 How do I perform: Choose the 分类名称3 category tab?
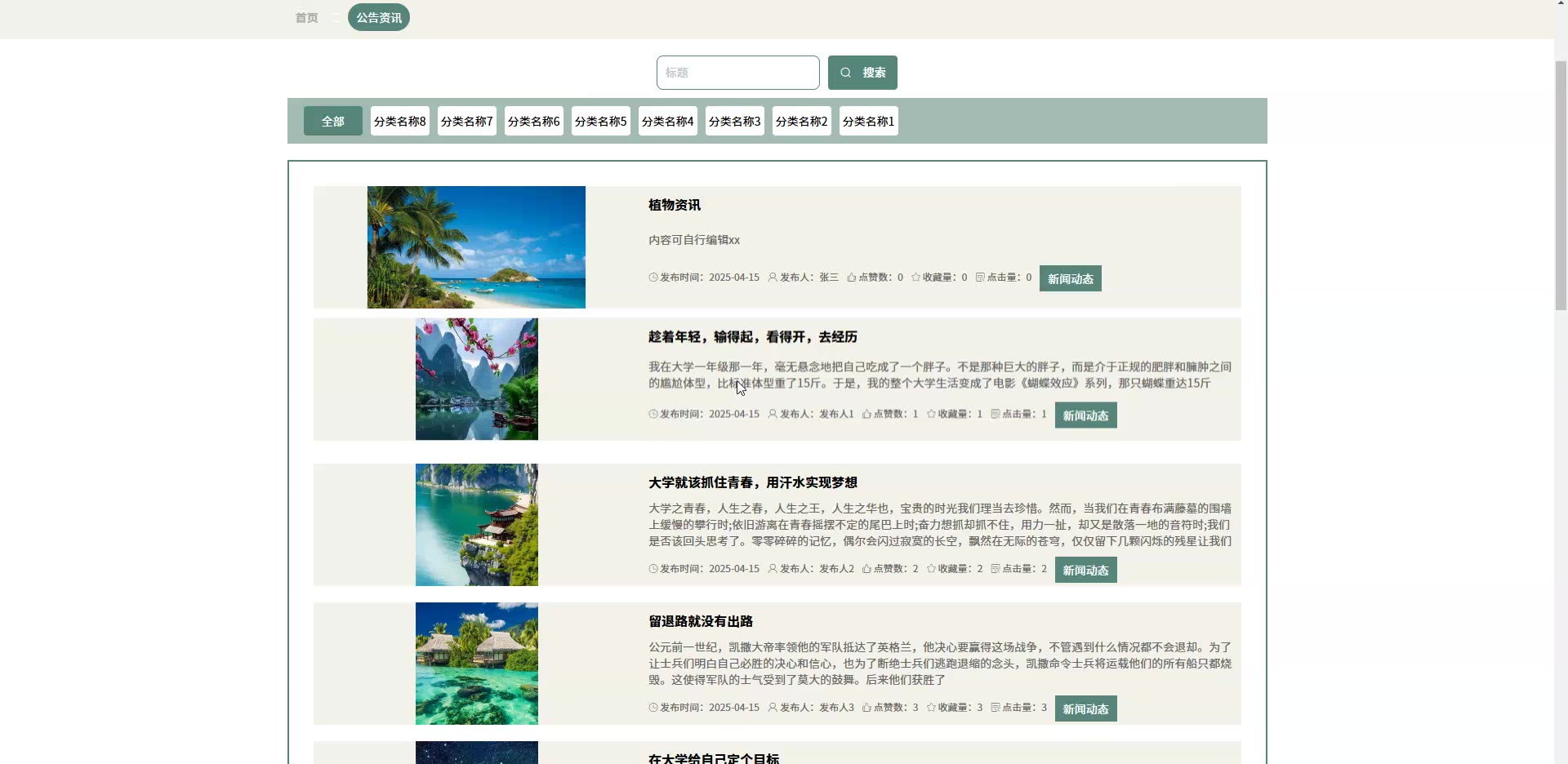[735, 121]
